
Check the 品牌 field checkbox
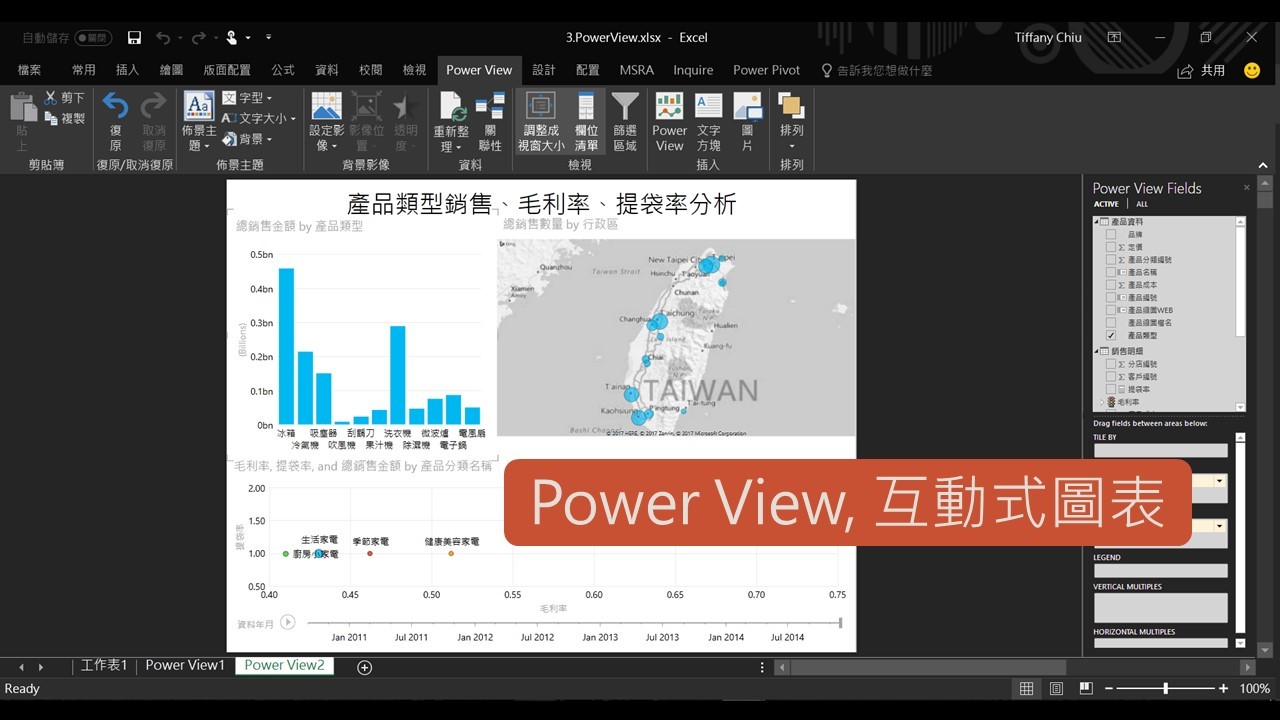click(x=1110, y=234)
